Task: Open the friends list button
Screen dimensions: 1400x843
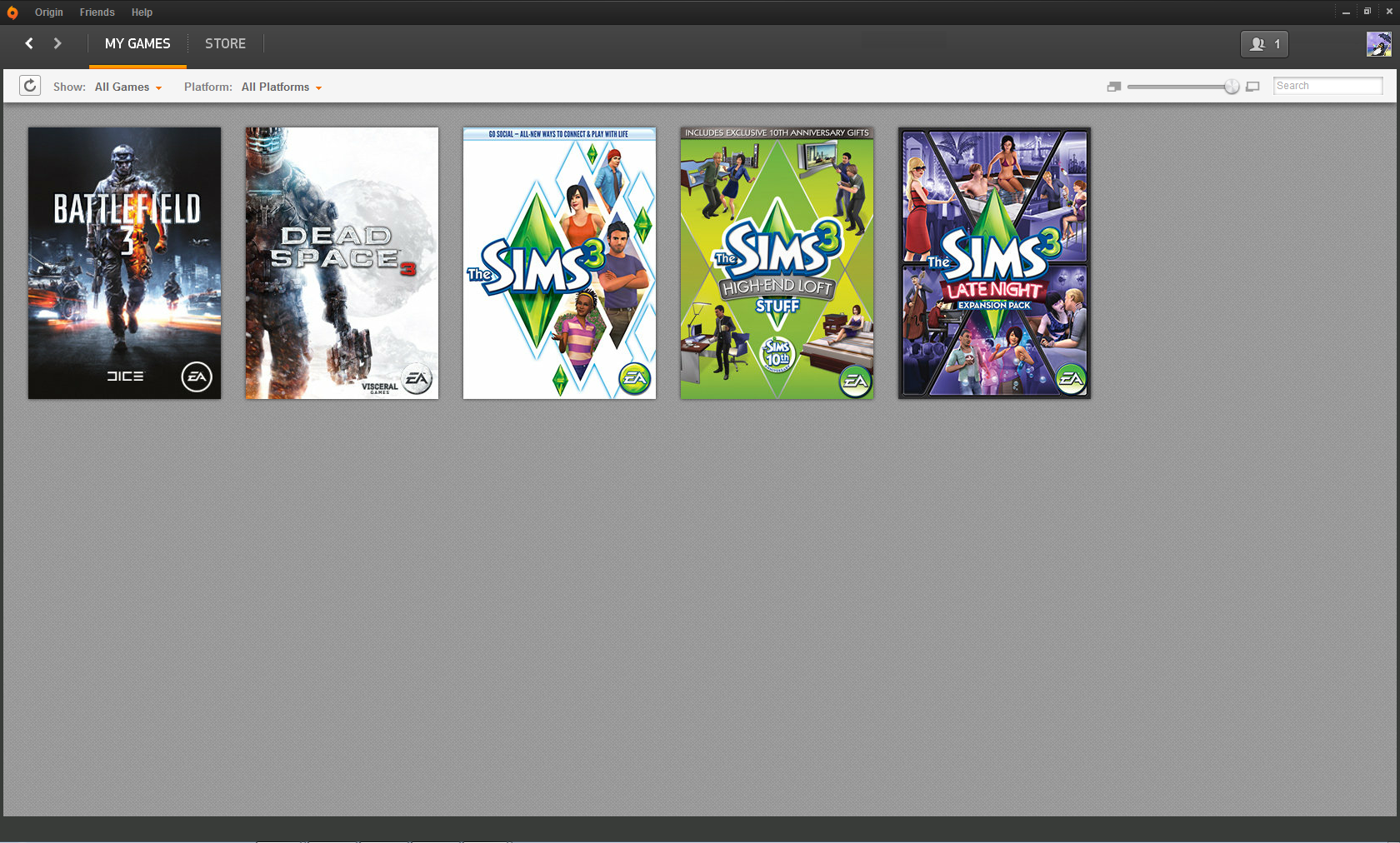Action: (x=1264, y=44)
